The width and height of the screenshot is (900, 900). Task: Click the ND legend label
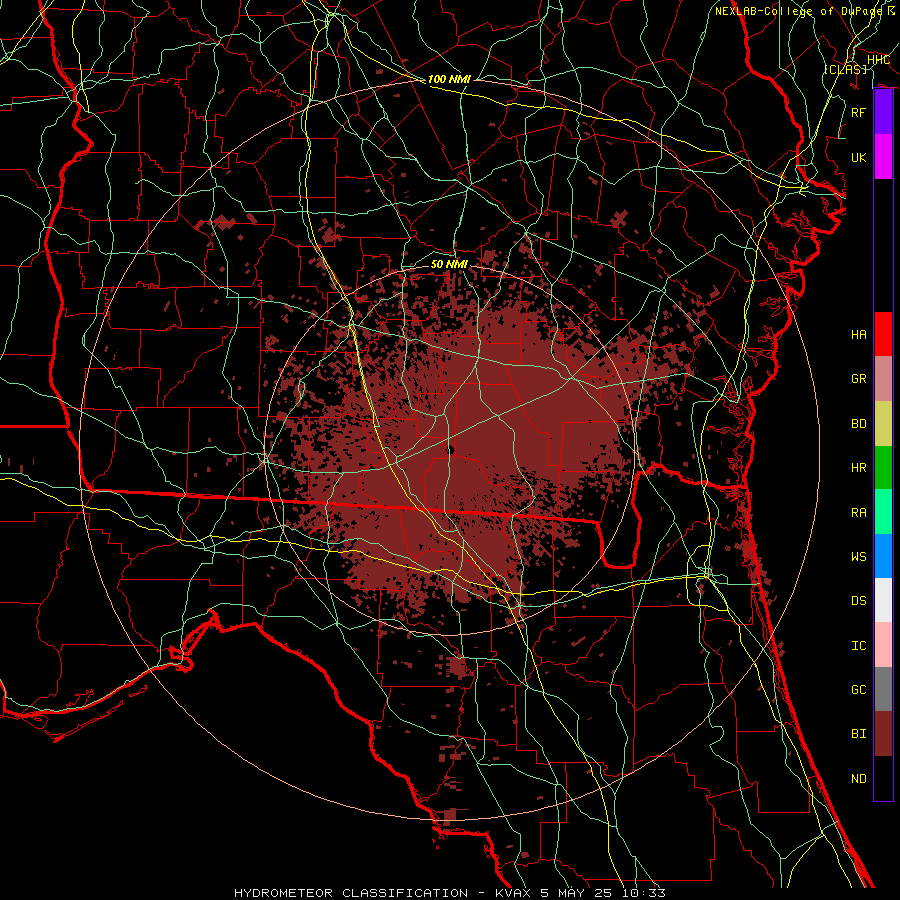pos(859,779)
